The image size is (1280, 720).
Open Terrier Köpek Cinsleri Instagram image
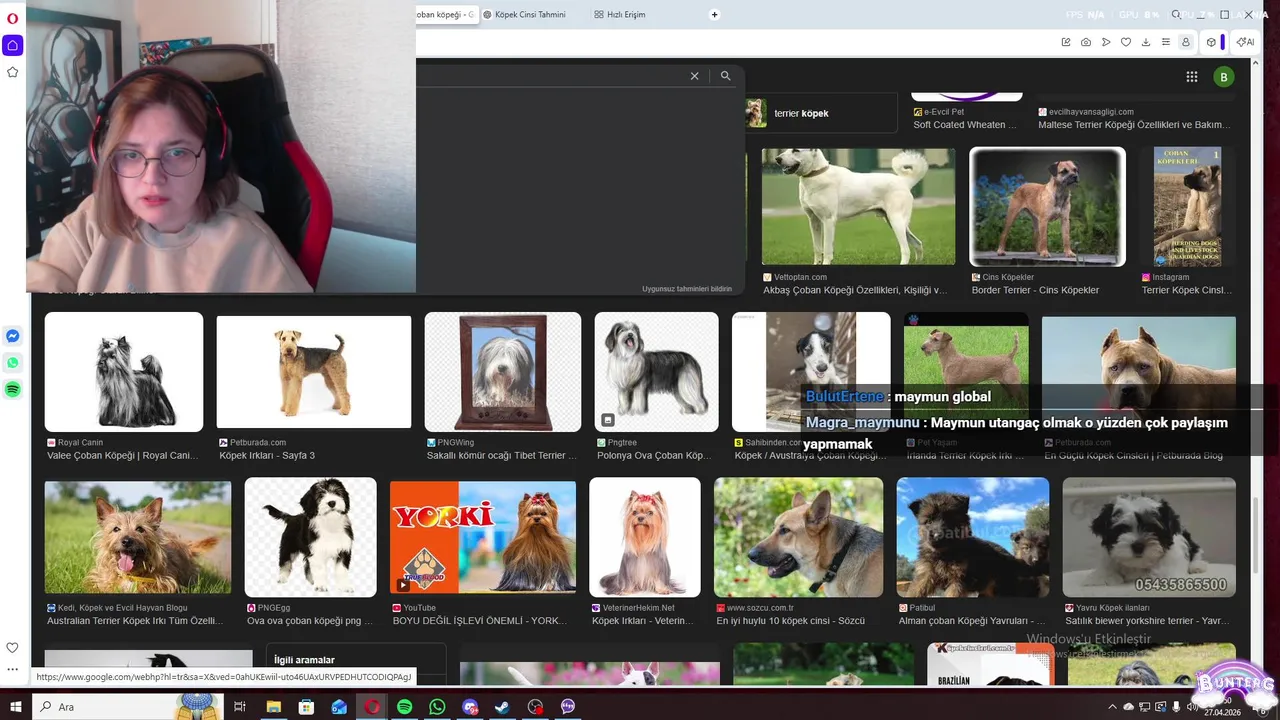tap(1188, 207)
